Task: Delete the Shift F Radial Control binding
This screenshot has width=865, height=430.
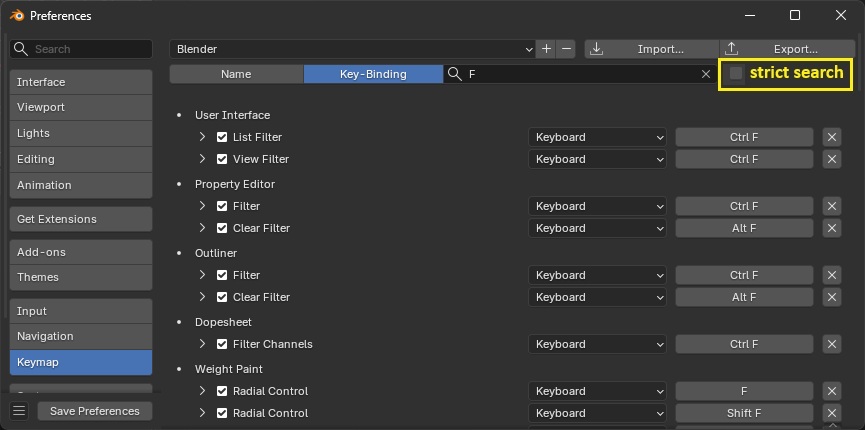Action: click(x=832, y=413)
